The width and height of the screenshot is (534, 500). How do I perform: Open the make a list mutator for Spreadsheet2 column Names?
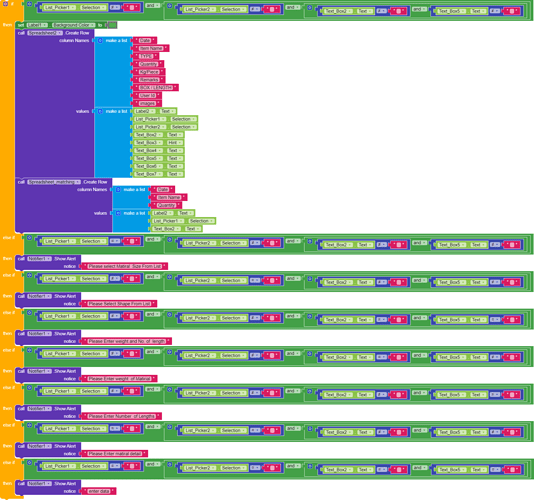pos(100,41)
